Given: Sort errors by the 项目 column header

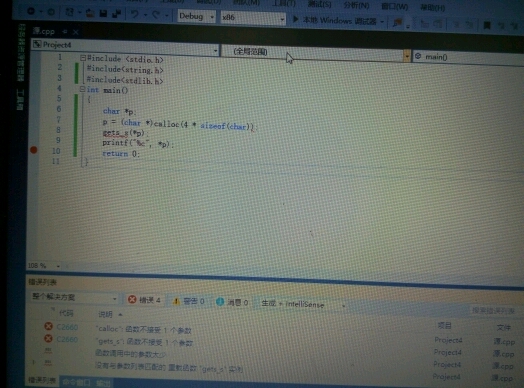Looking at the screenshot, I should click(444, 326).
